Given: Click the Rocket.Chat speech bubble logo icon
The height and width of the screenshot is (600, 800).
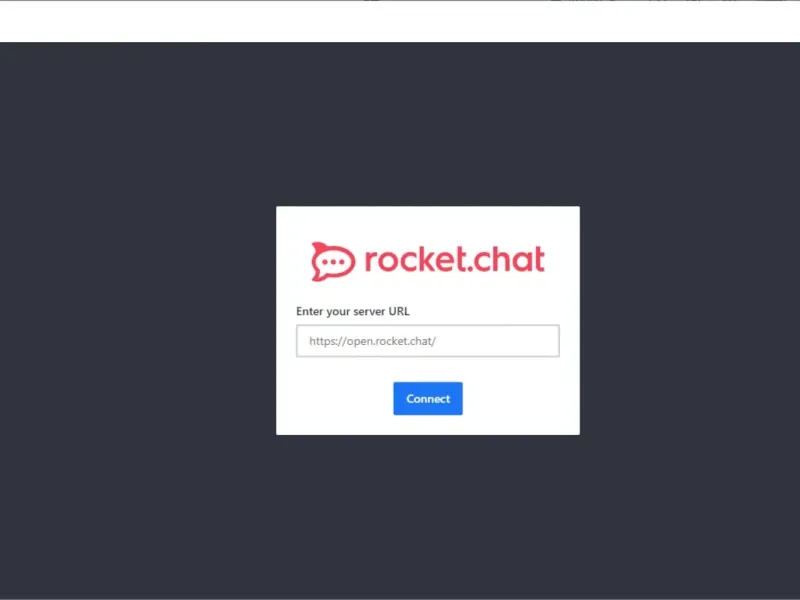Looking at the screenshot, I should click(333, 261).
